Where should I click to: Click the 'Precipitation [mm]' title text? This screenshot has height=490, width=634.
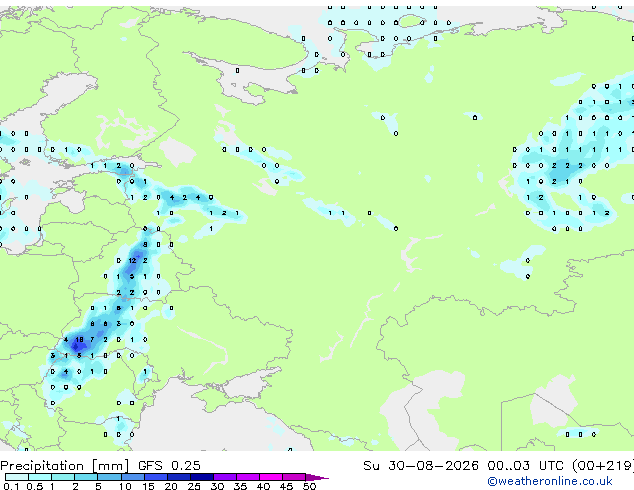[x=65, y=466]
